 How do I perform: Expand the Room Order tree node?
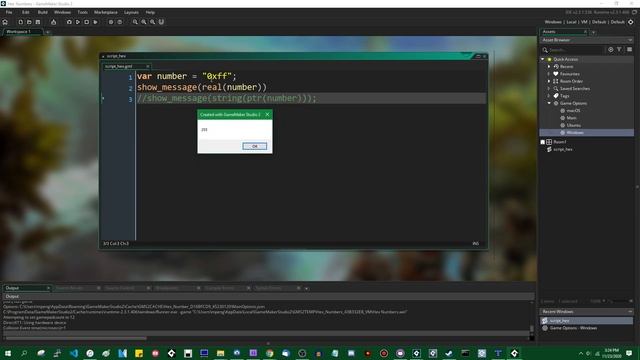(x=549, y=81)
